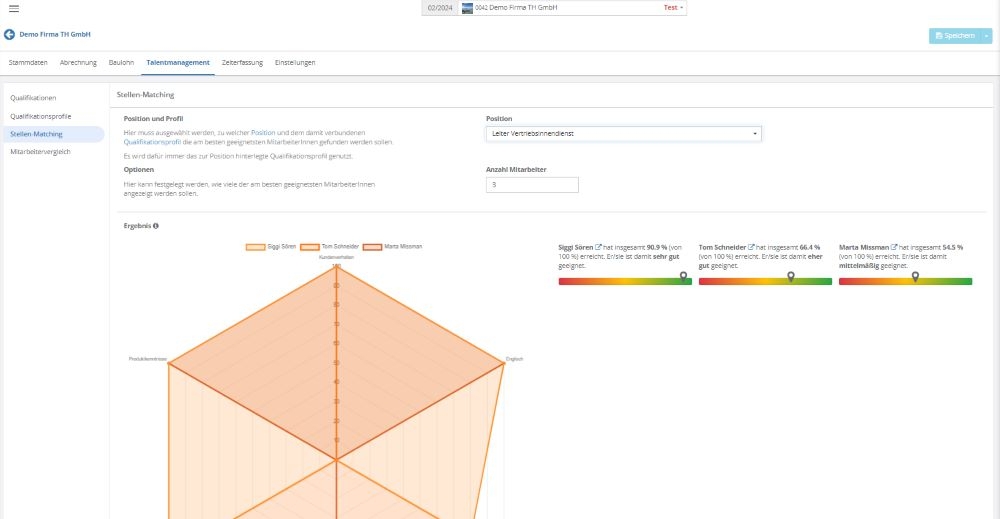Click the Siggi Sören name in the results
The image size is (1000, 519).
pyautogui.click(x=575, y=247)
